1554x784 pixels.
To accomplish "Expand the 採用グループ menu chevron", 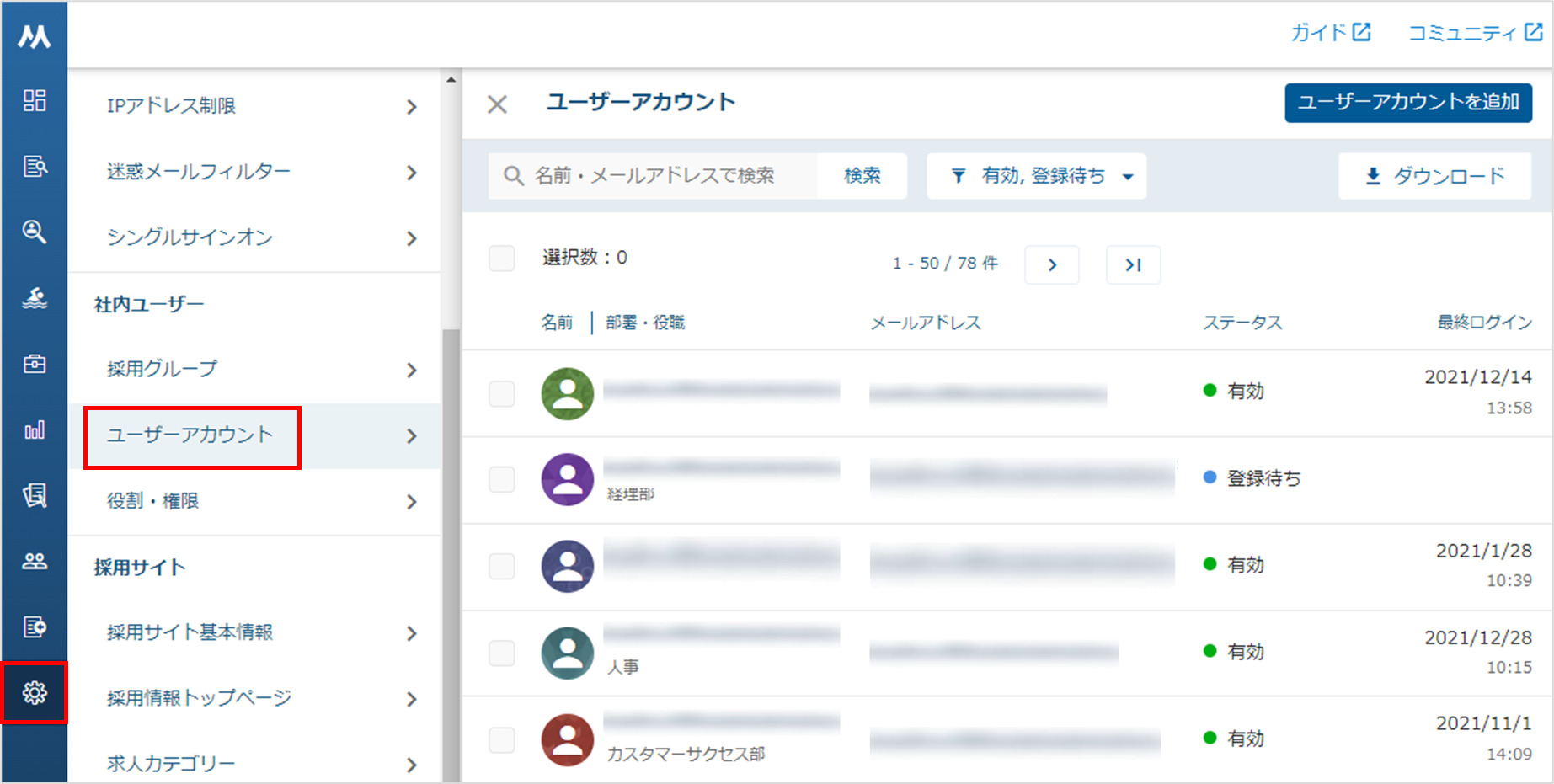I will (411, 370).
